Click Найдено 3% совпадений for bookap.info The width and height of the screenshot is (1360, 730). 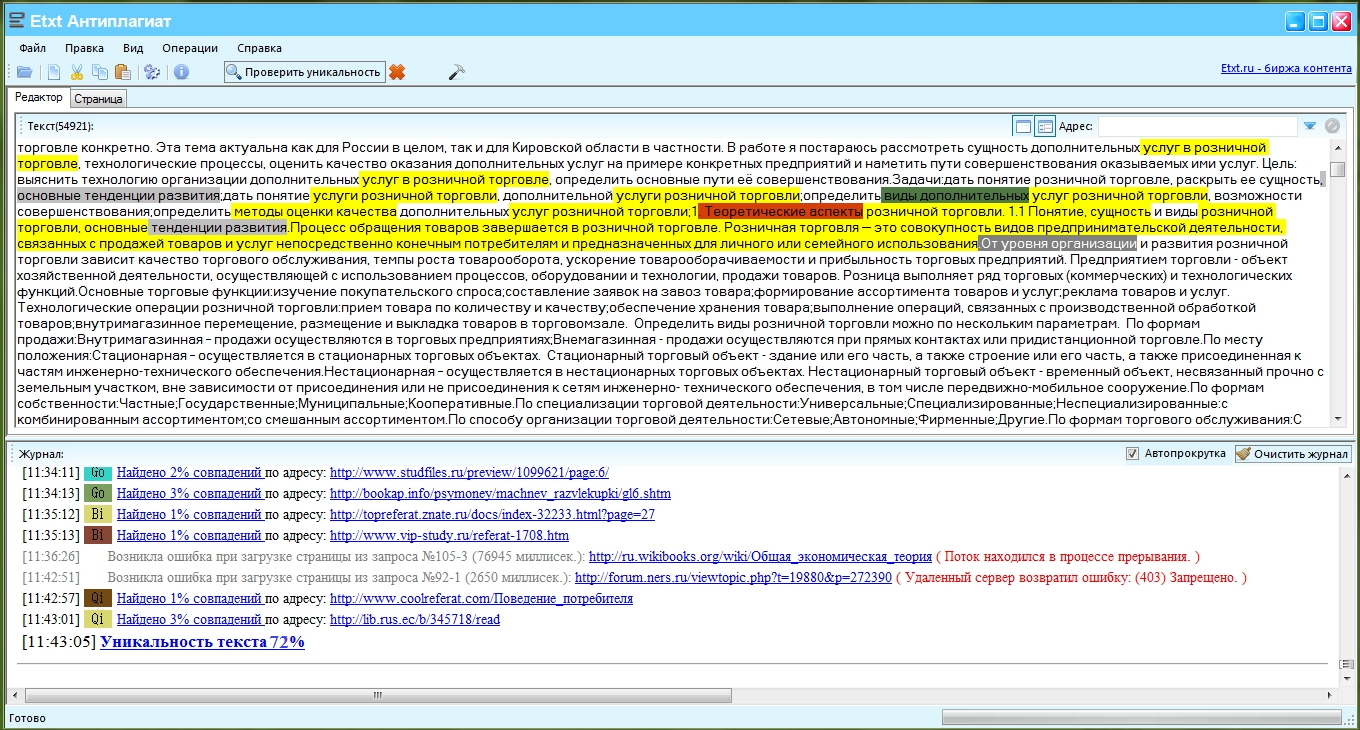coord(189,494)
